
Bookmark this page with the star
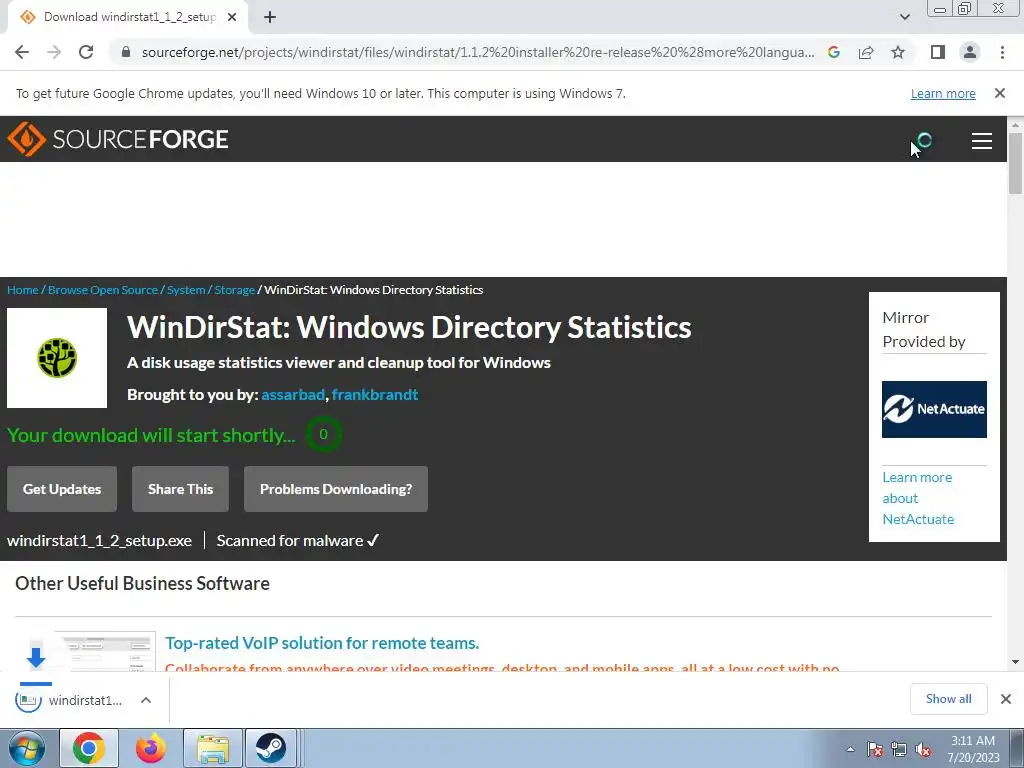point(898,52)
